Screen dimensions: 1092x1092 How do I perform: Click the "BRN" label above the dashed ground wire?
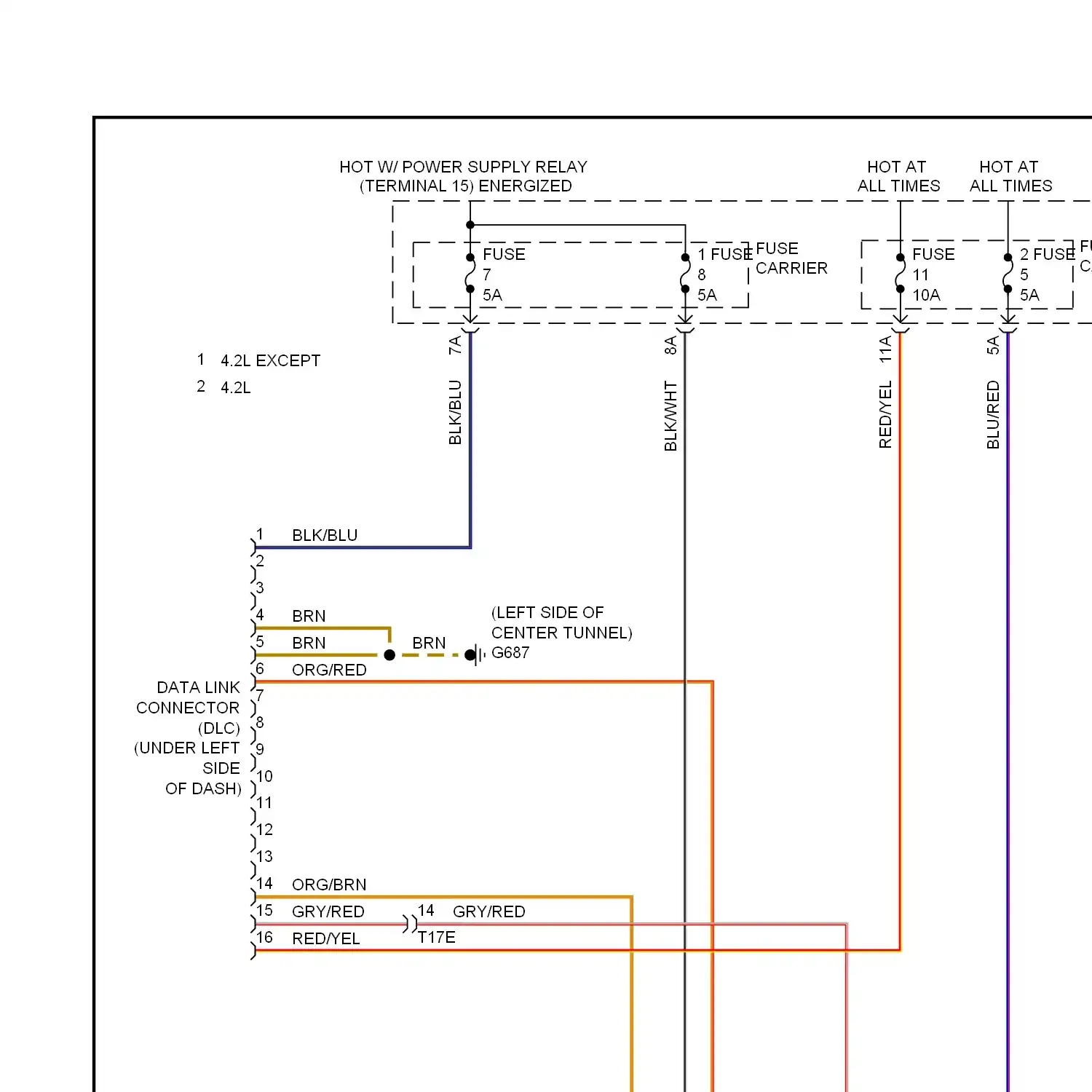tap(429, 643)
